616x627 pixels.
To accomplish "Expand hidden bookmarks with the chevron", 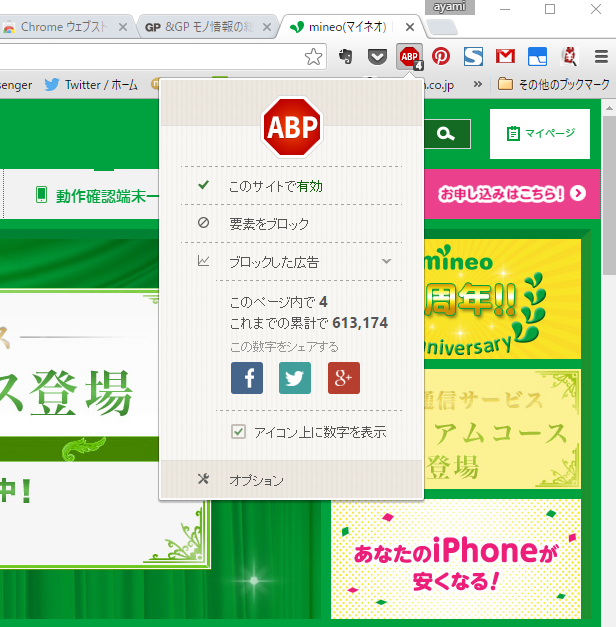I will click(478, 85).
